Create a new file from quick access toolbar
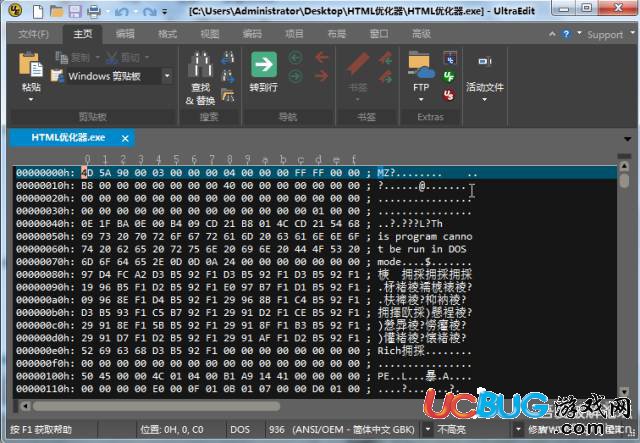This screenshot has height=443, width=640. (x=38, y=11)
